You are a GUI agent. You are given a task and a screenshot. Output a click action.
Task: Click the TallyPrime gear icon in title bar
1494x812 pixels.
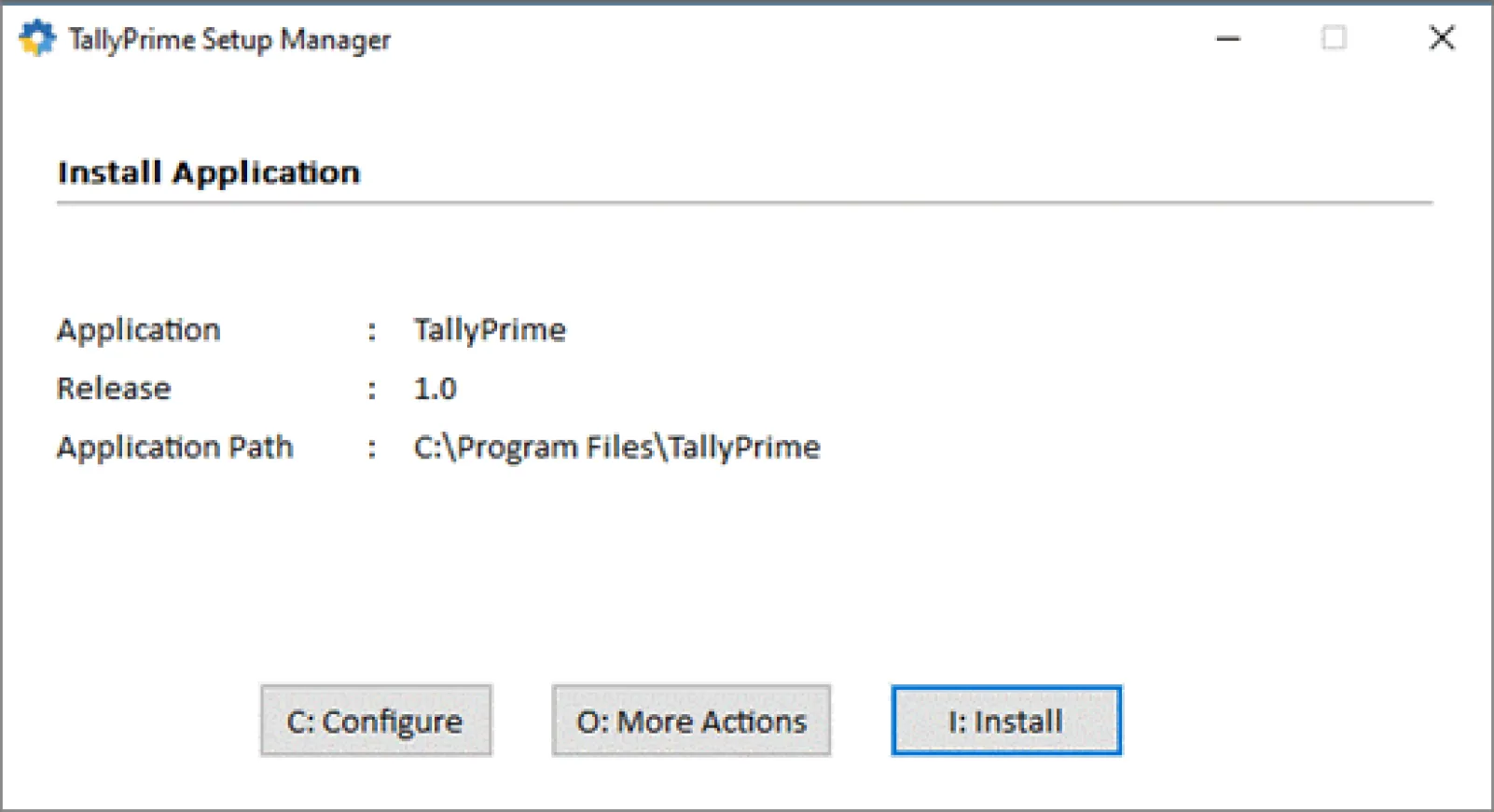pos(37,38)
